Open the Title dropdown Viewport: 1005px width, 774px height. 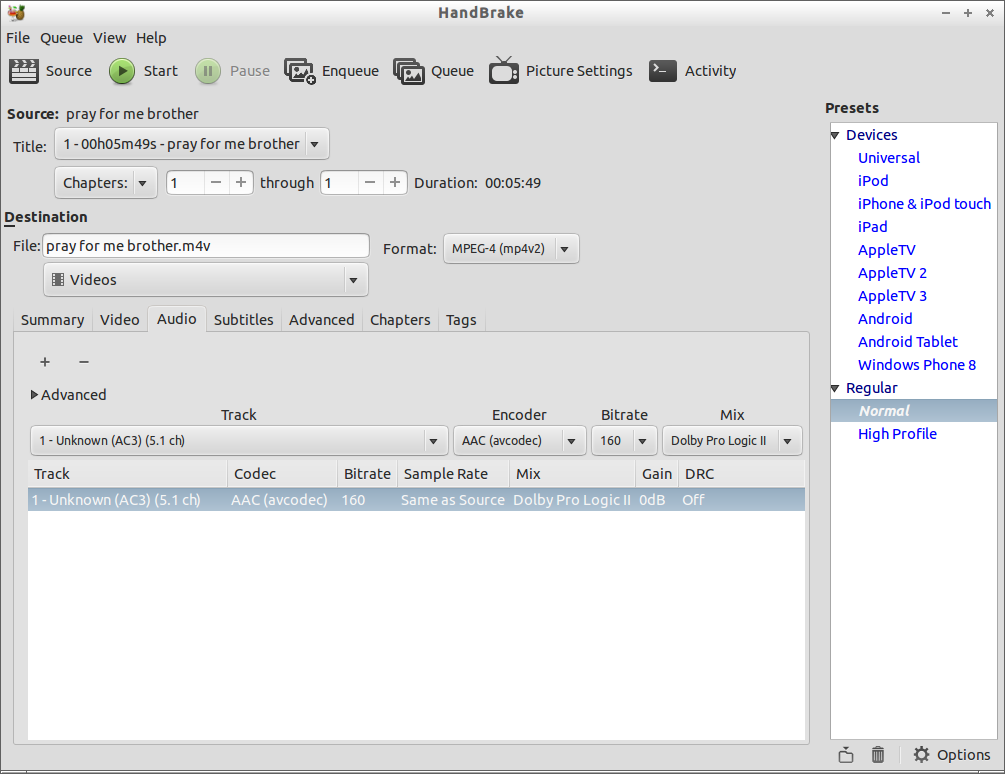(x=192, y=144)
